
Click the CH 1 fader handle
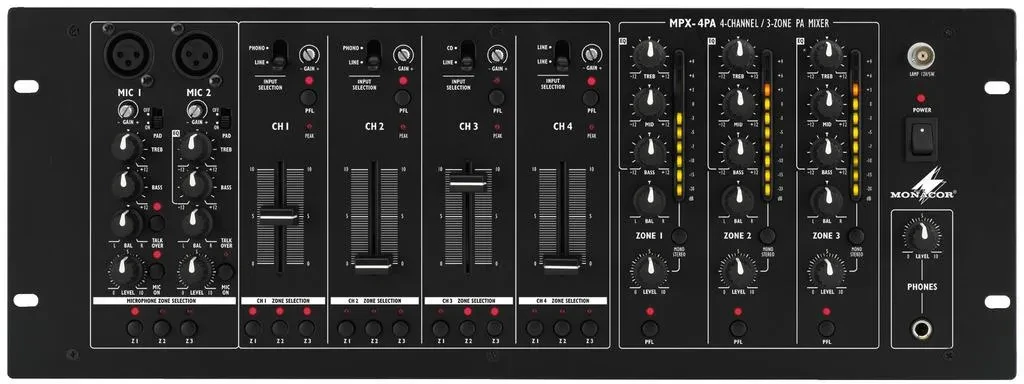(279, 215)
